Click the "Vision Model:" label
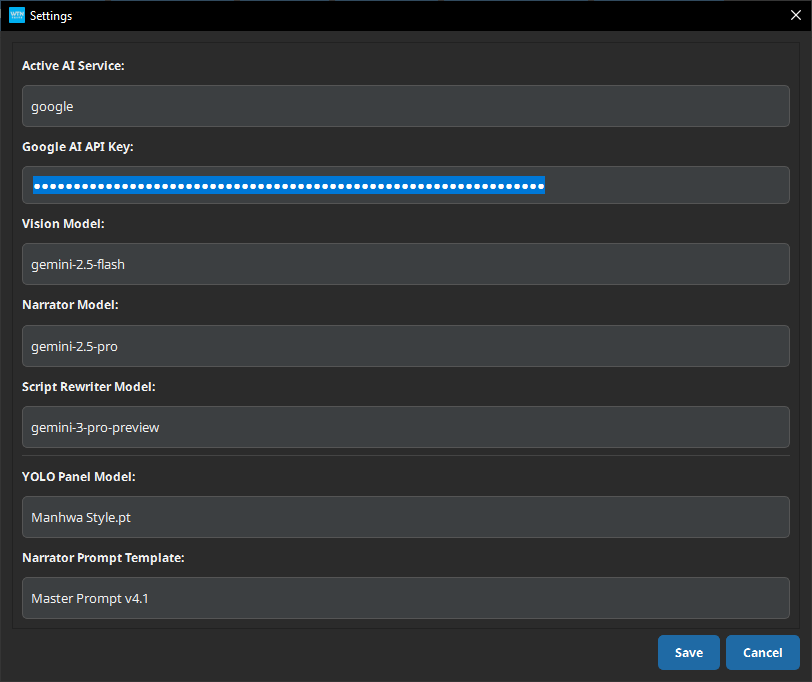Screen dimensions: 812x682 coord(63,224)
